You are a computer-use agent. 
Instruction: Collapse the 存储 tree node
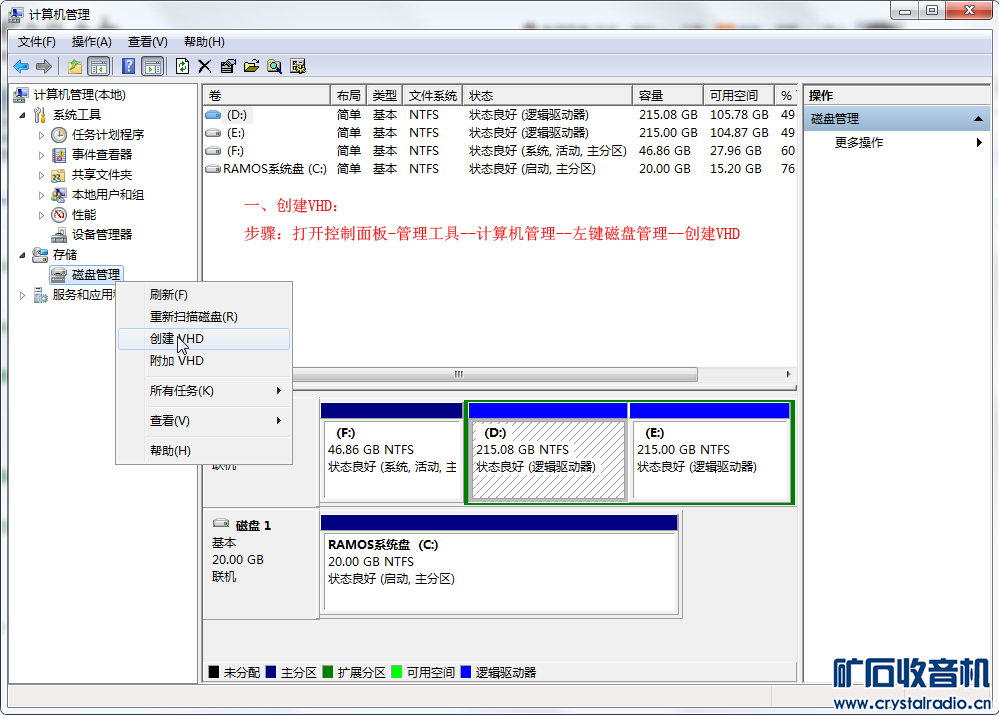[x=23, y=255]
